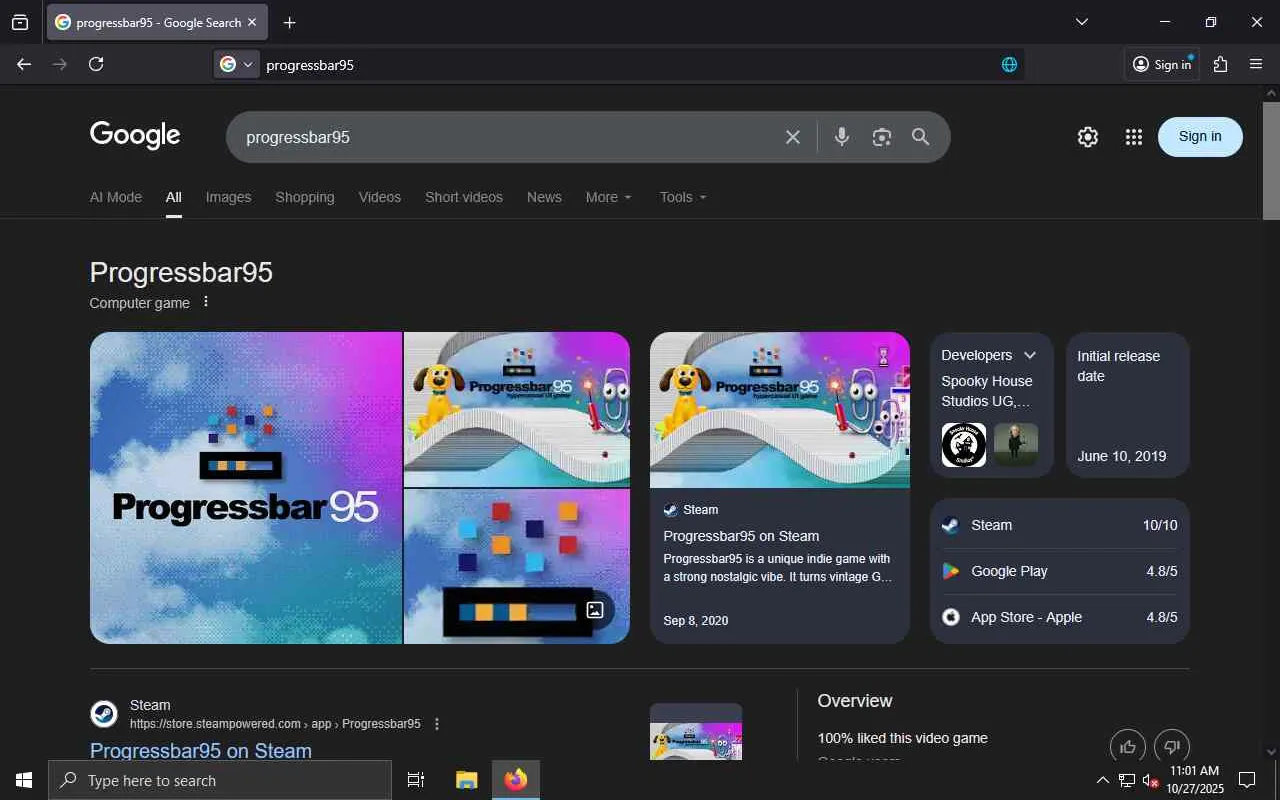Open the Progressbar95 on Steam search result link

(x=201, y=751)
